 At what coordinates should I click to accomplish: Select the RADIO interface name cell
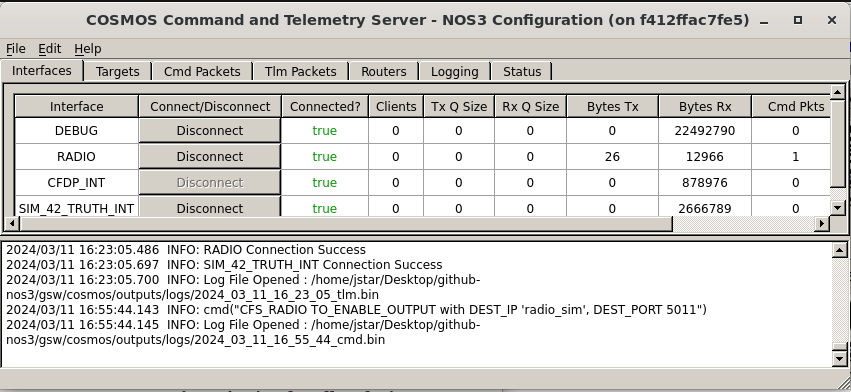[x=77, y=157]
